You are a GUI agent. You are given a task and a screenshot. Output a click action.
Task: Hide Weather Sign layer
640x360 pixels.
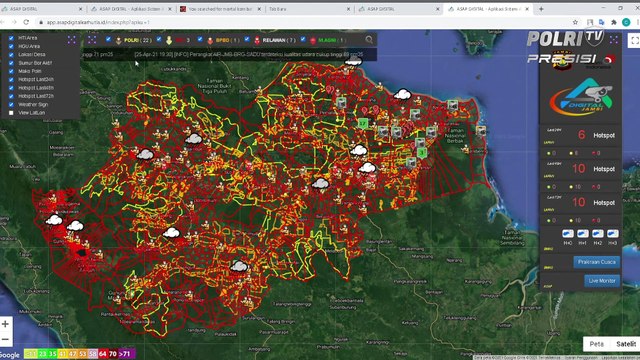tap(11, 104)
